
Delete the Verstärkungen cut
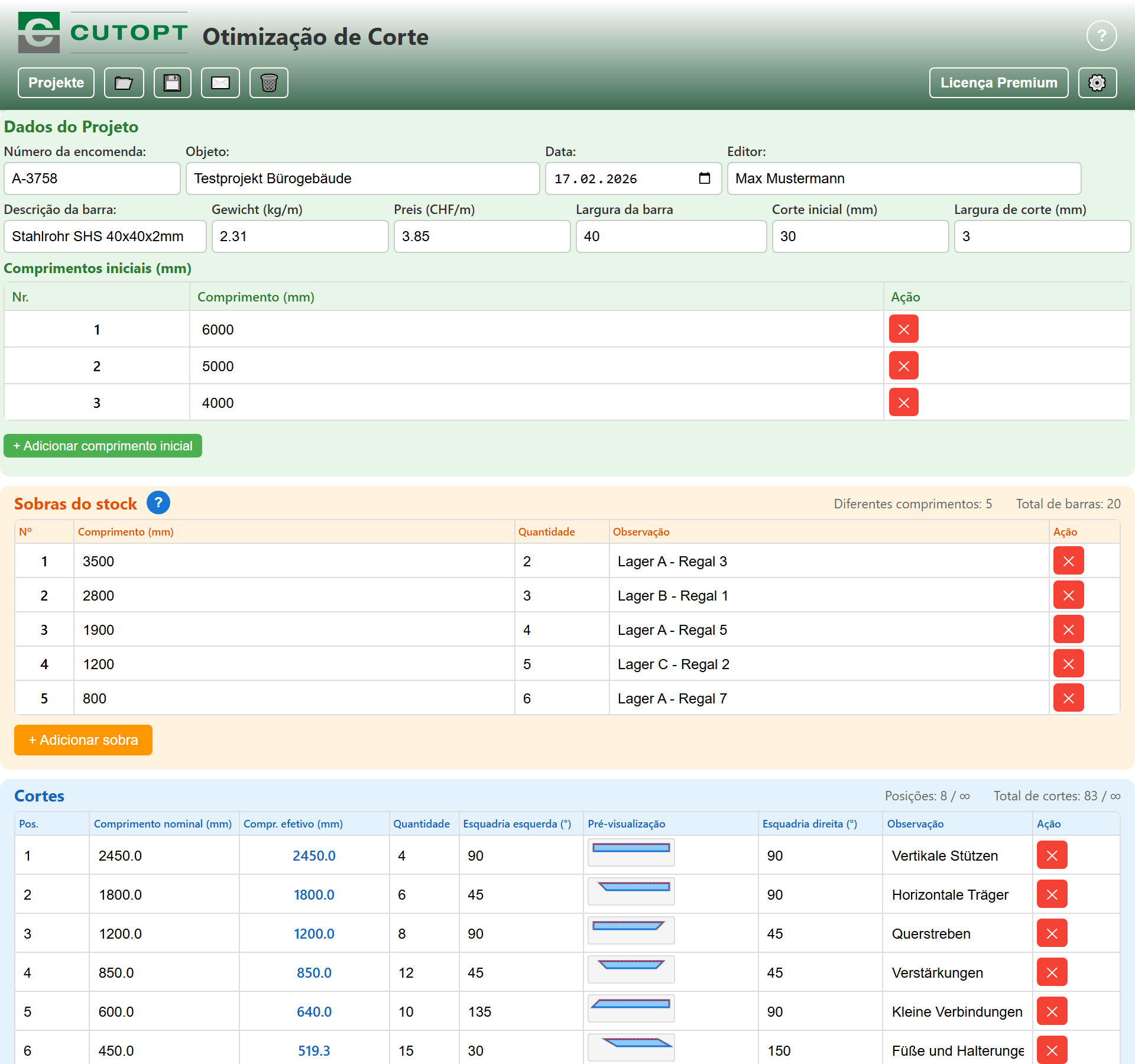tap(1052, 972)
